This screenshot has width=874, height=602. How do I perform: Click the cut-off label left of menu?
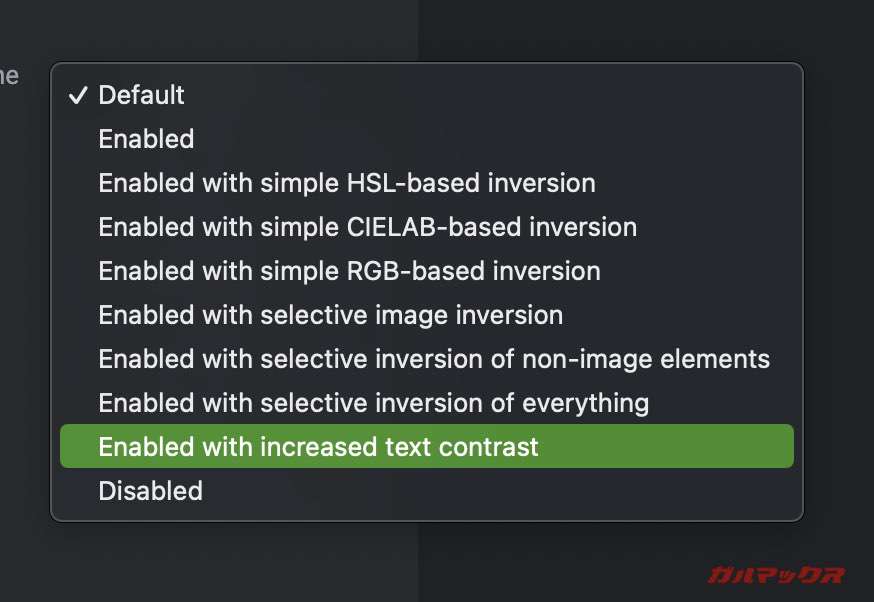(x=9, y=76)
